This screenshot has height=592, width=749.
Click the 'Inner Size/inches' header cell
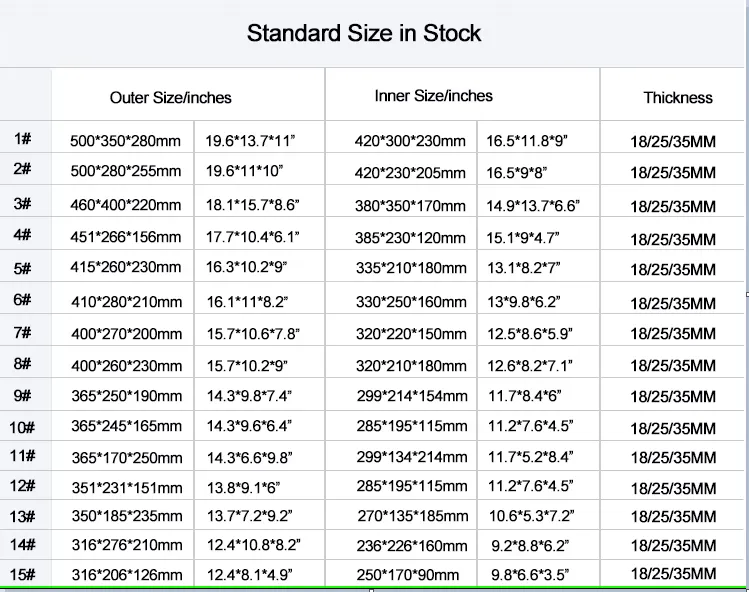pyautogui.click(x=462, y=95)
